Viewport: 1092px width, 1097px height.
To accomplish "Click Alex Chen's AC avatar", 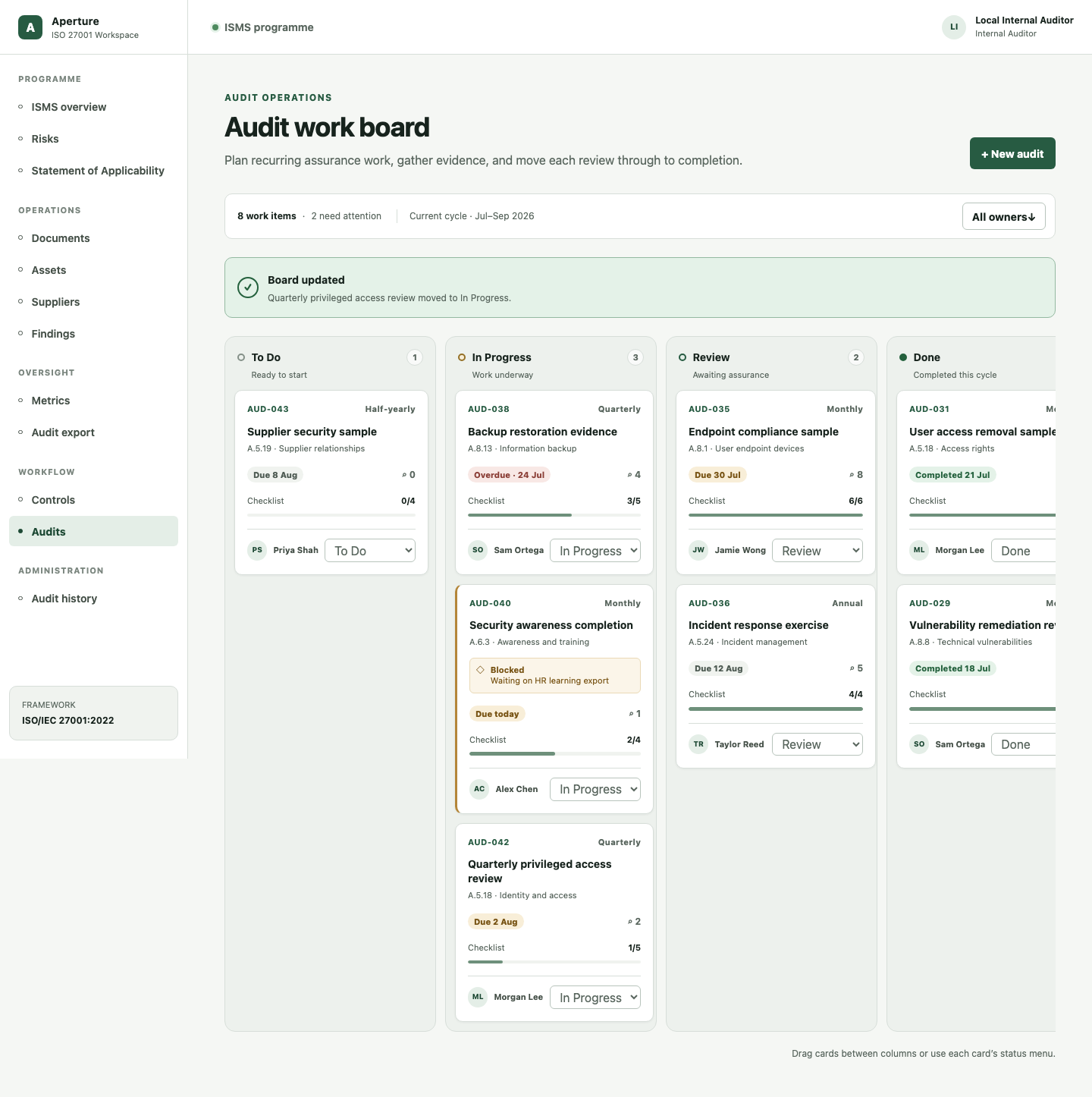I will (x=479, y=789).
